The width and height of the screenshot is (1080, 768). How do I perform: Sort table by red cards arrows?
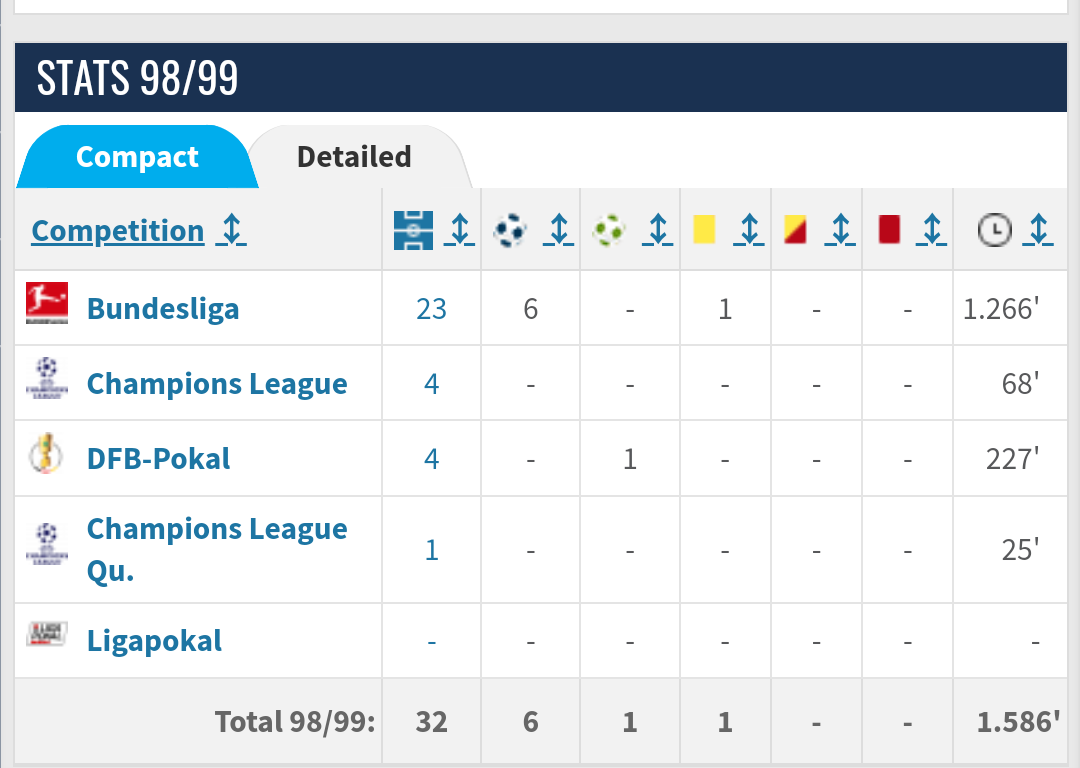click(931, 230)
